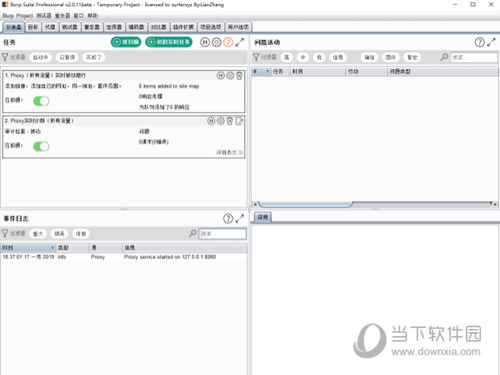Click funnel filter icon in Event log panel
The image size is (500, 375).
(5, 233)
